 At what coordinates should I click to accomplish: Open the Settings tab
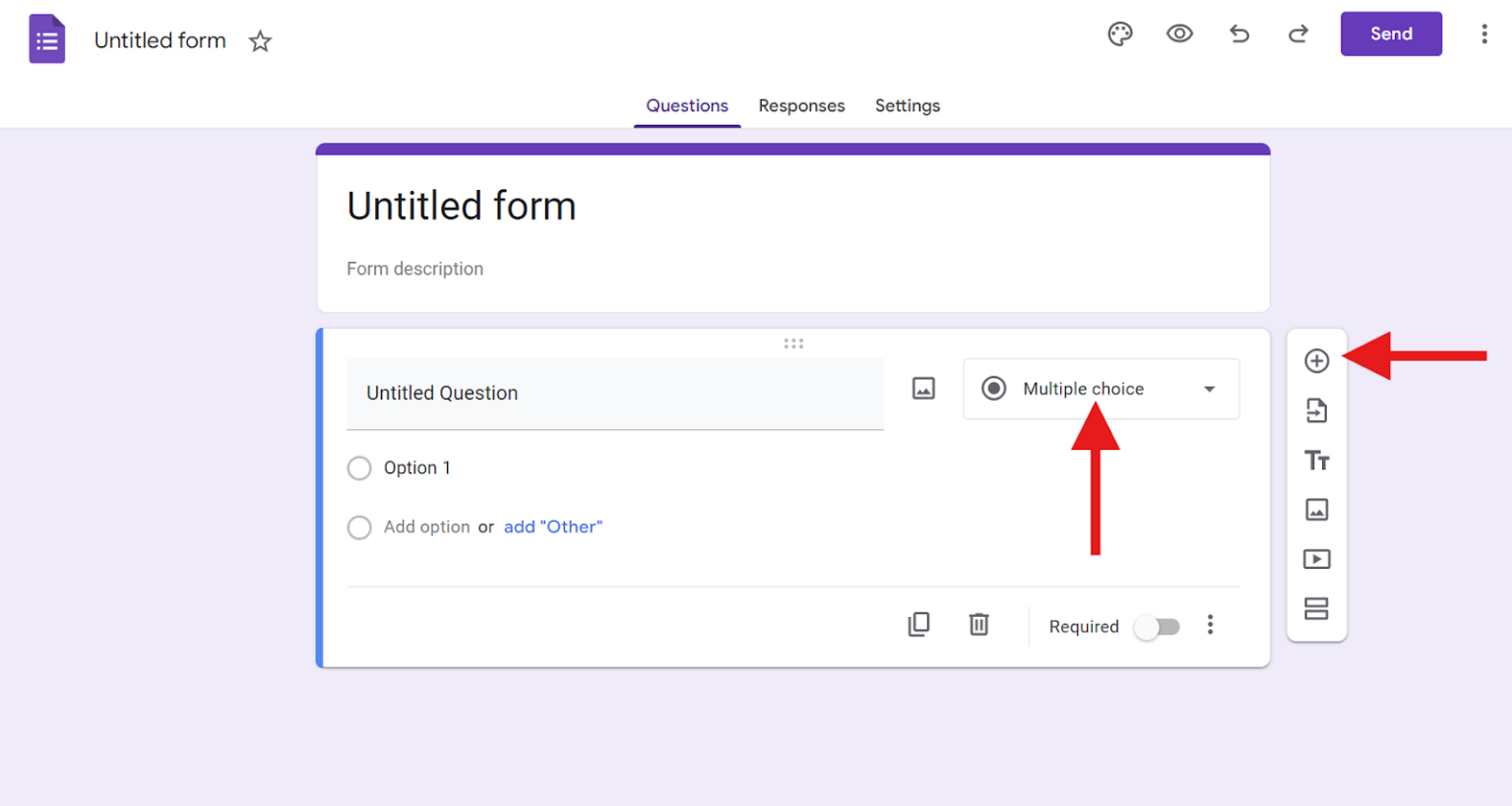point(907,105)
